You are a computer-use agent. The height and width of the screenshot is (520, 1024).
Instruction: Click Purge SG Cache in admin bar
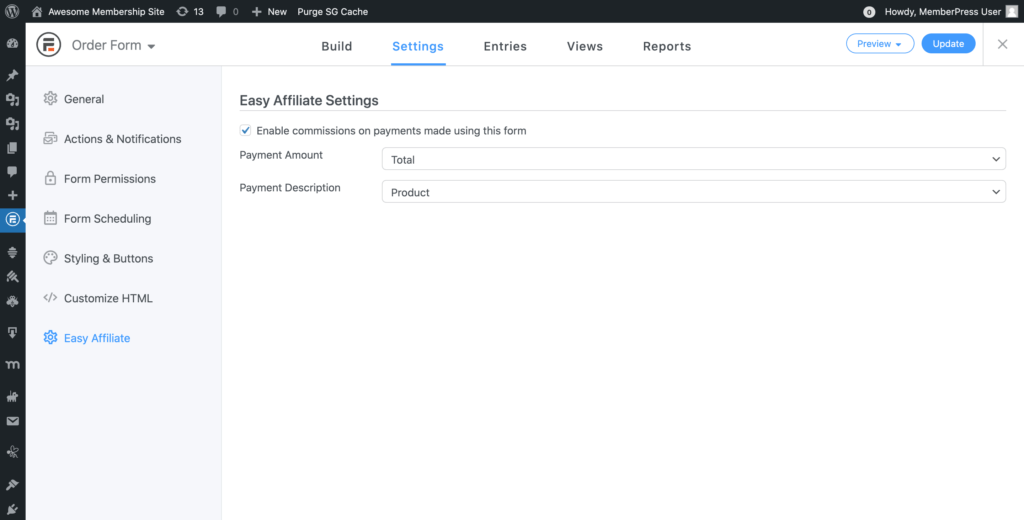coord(335,12)
